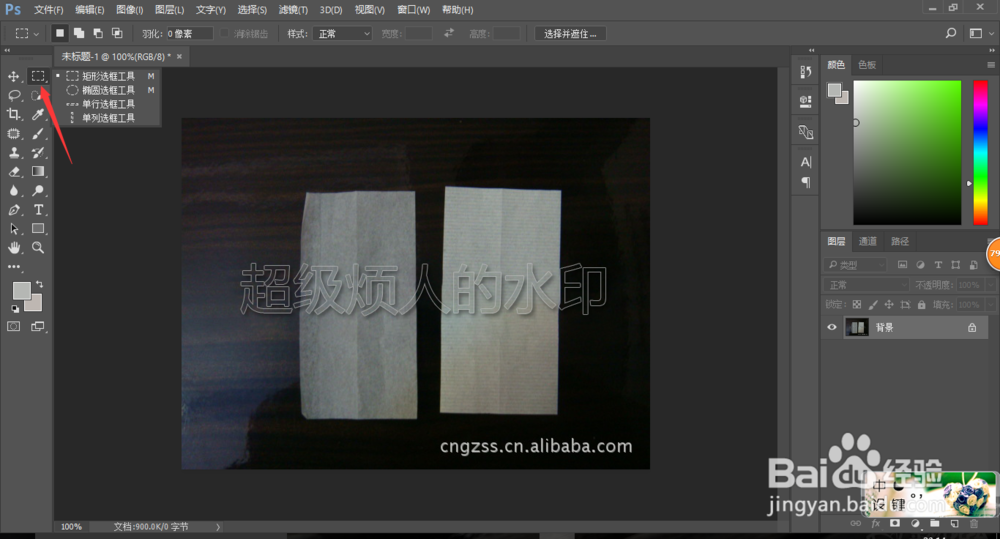The image size is (1000, 539).
Task: Open the 图像(I) menu
Action: pyautogui.click(x=129, y=10)
